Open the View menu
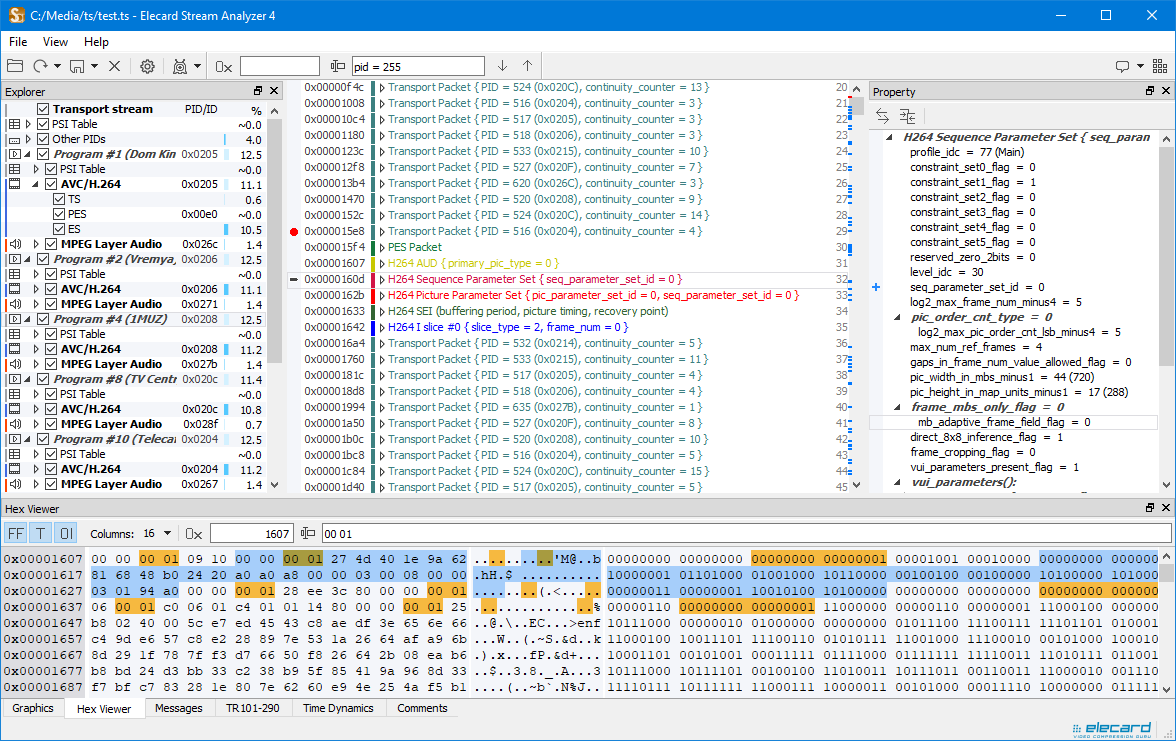The image size is (1176, 741). [55, 42]
